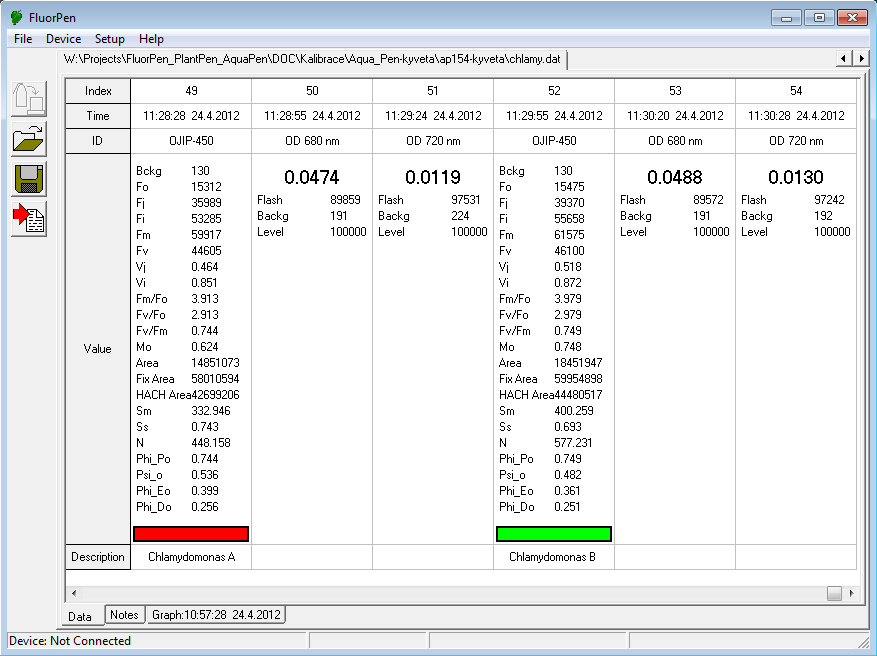Click the FluorPen leaf icon in title bar

click(17, 17)
